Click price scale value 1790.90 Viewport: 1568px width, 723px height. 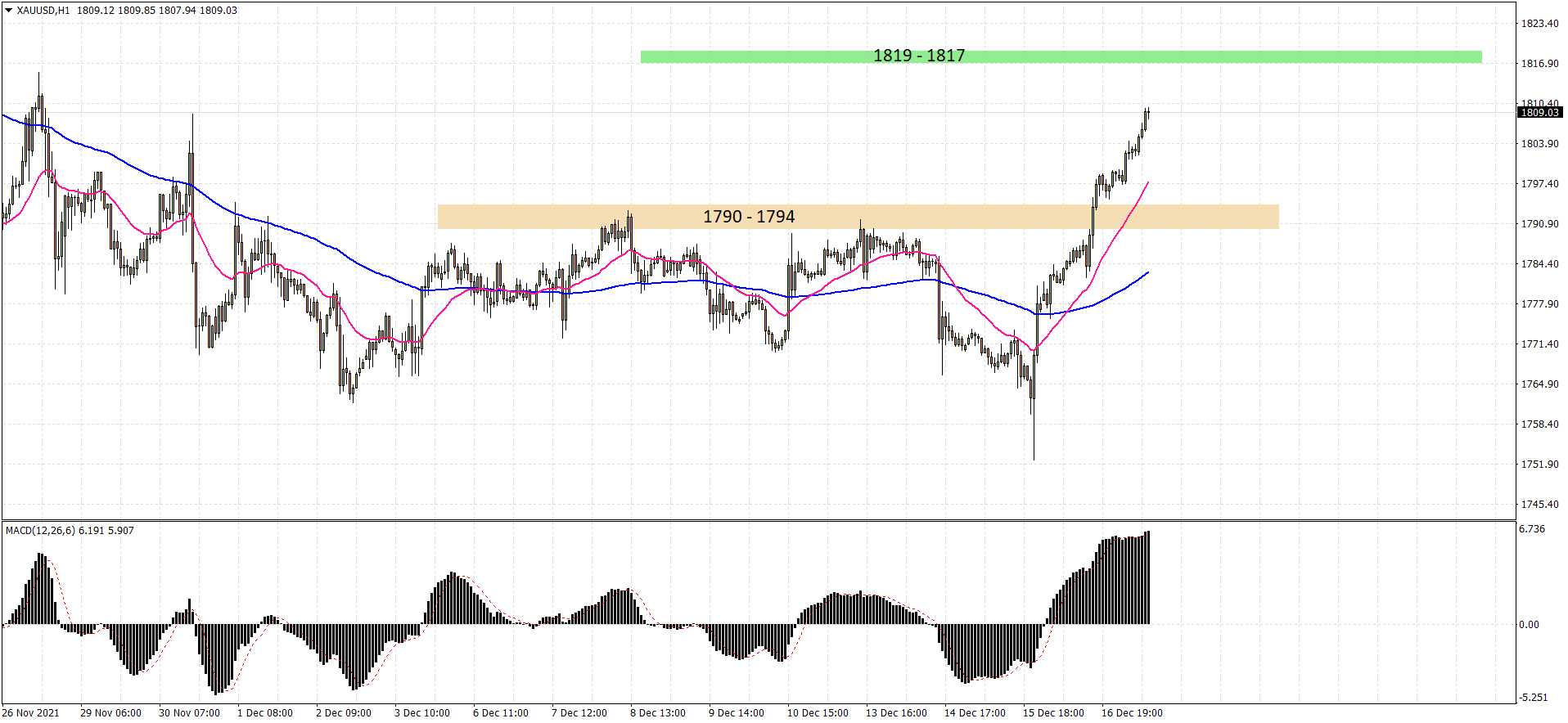(1539, 224)
